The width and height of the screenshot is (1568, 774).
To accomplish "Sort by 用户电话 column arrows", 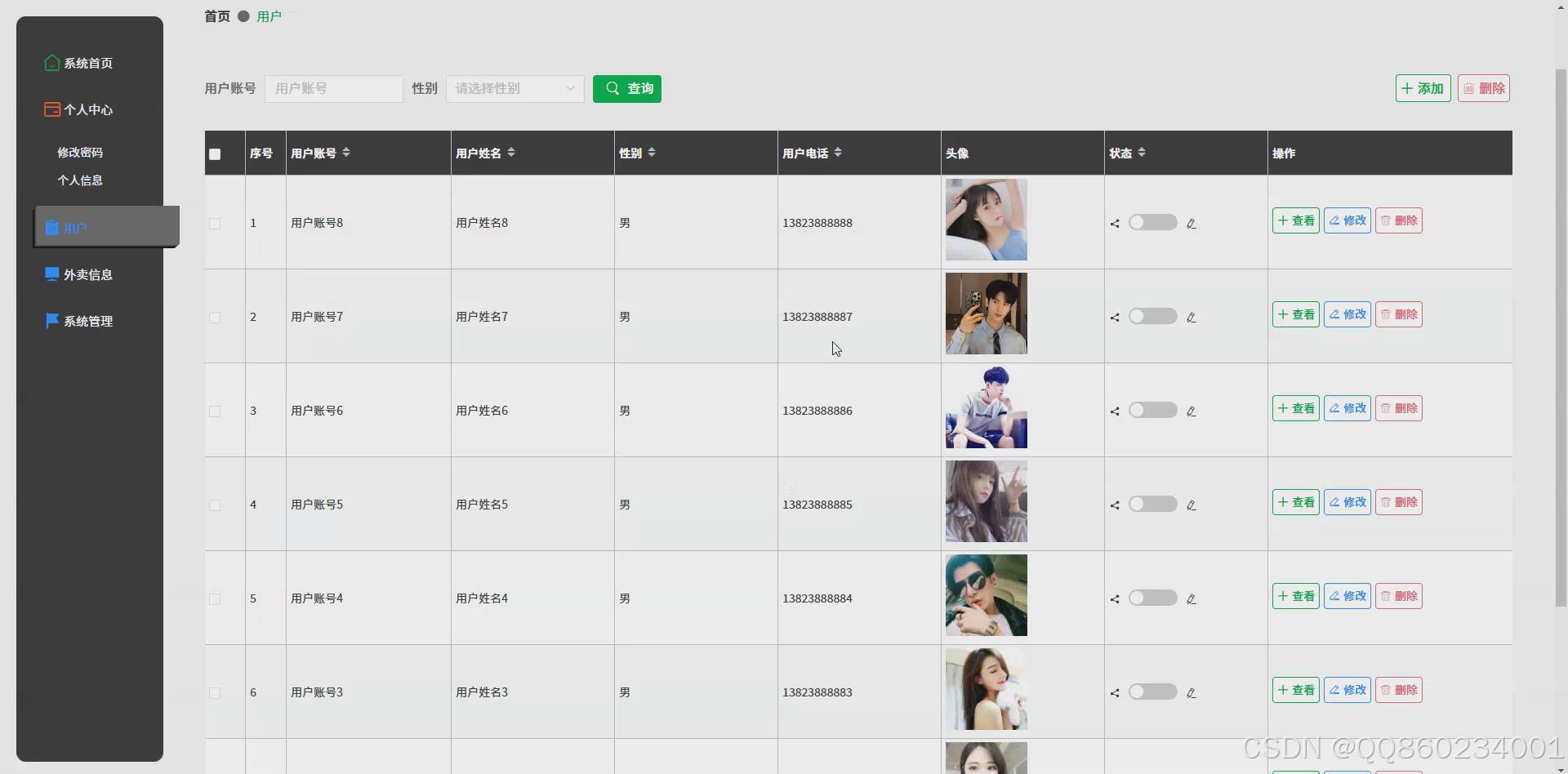I will 838,152.
